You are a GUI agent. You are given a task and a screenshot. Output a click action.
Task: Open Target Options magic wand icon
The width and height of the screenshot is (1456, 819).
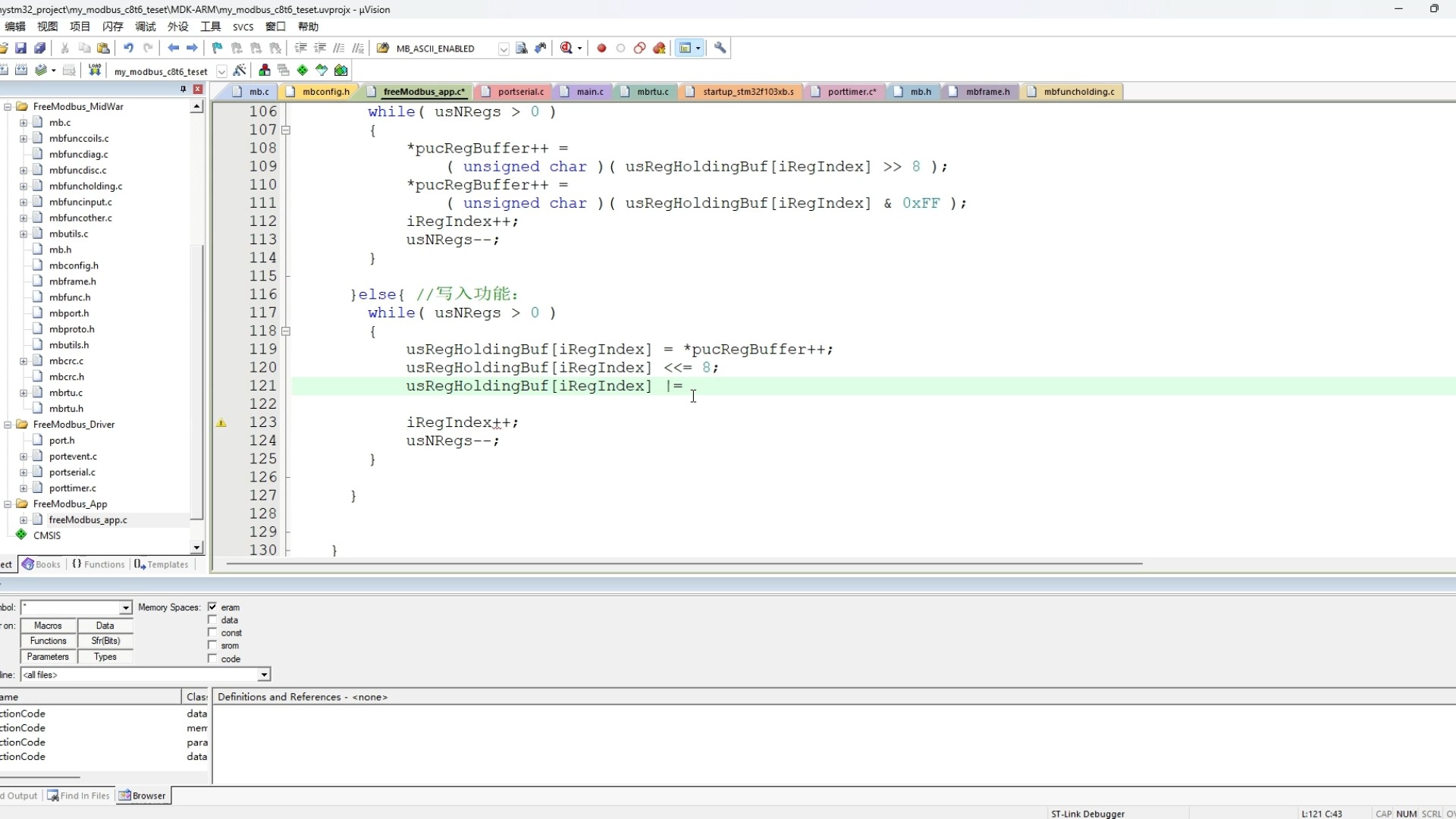coord(240,71)
